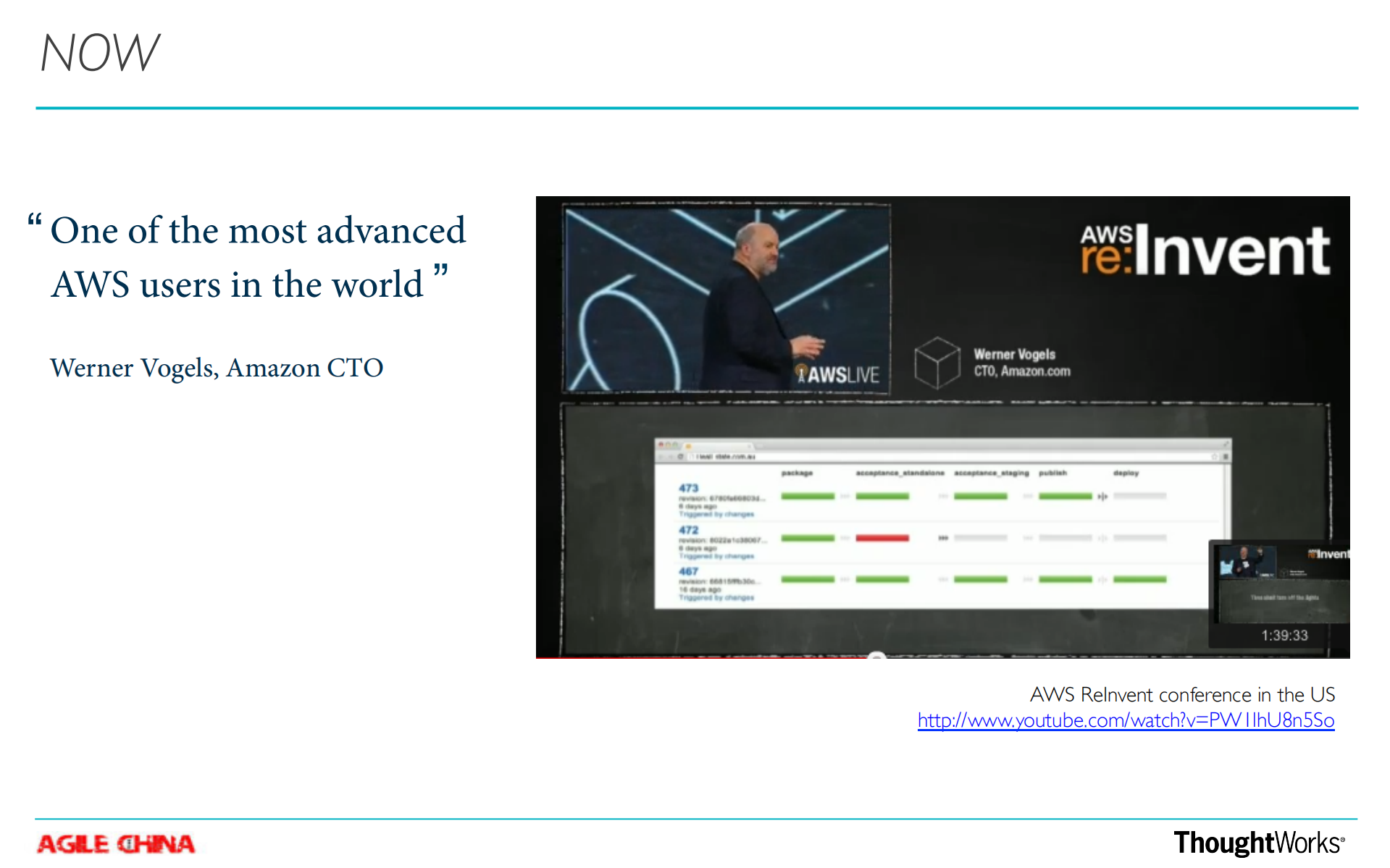
Task: Click the package column header
Action: 797,473
